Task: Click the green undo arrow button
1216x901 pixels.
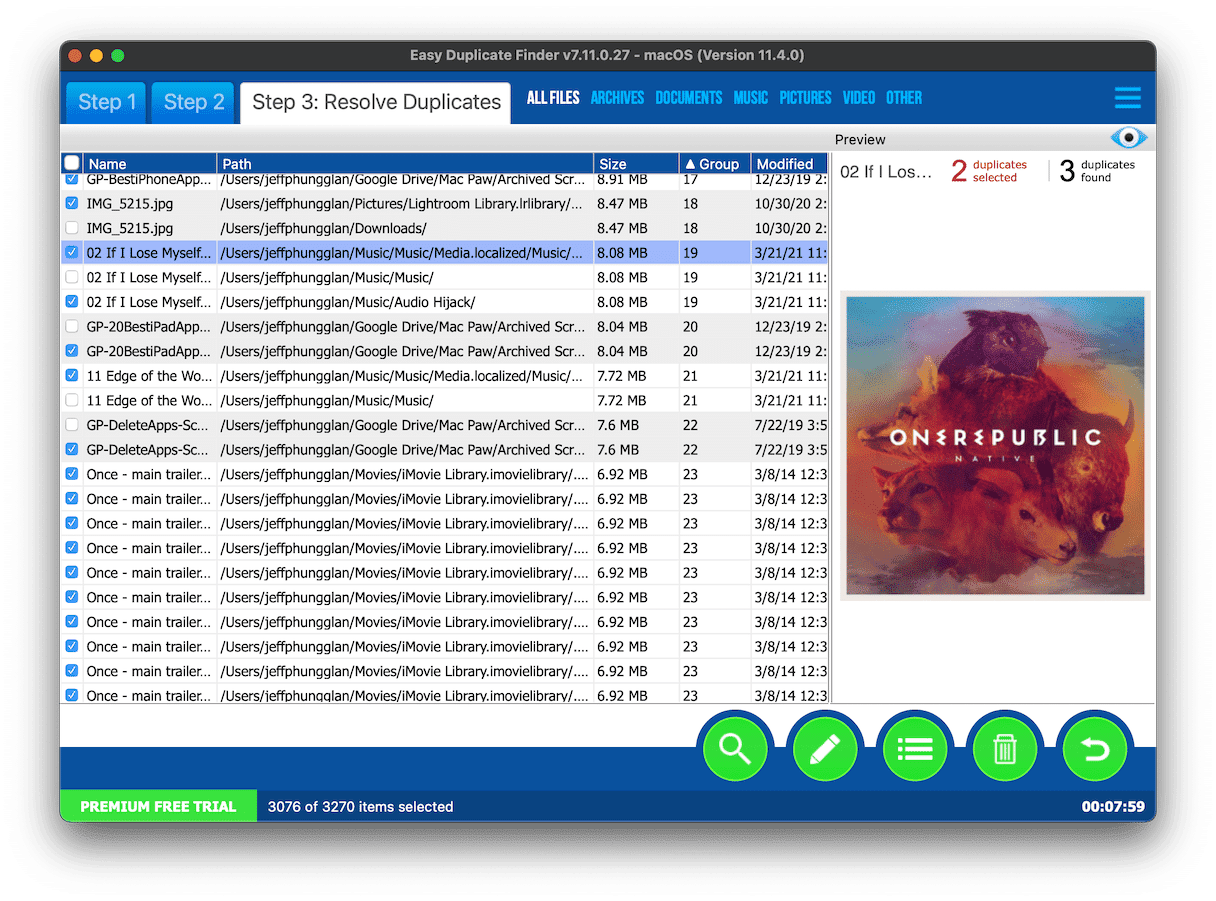Action: (1095, 749)
